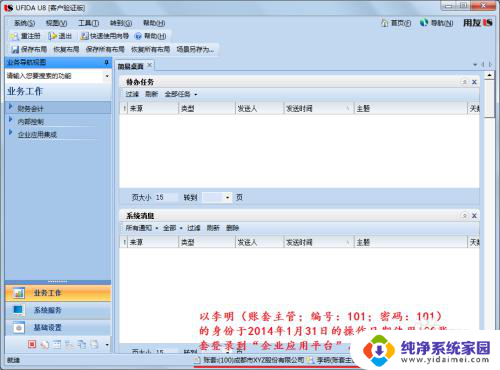The image size is (500, 370).
Task: Click the 退出 exit toolbar icon
Action: (x=53, y=36)
